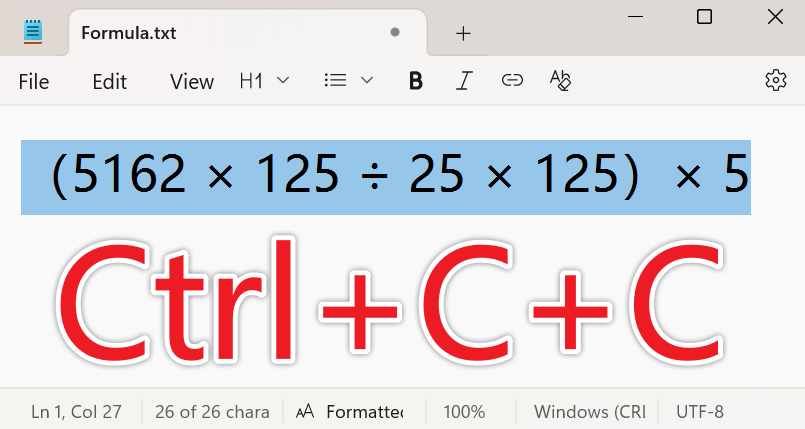The width and height of the screenshot is (805, 429).
Task: Click the Formatted indicator in the status bar
Action: [354, 411]
